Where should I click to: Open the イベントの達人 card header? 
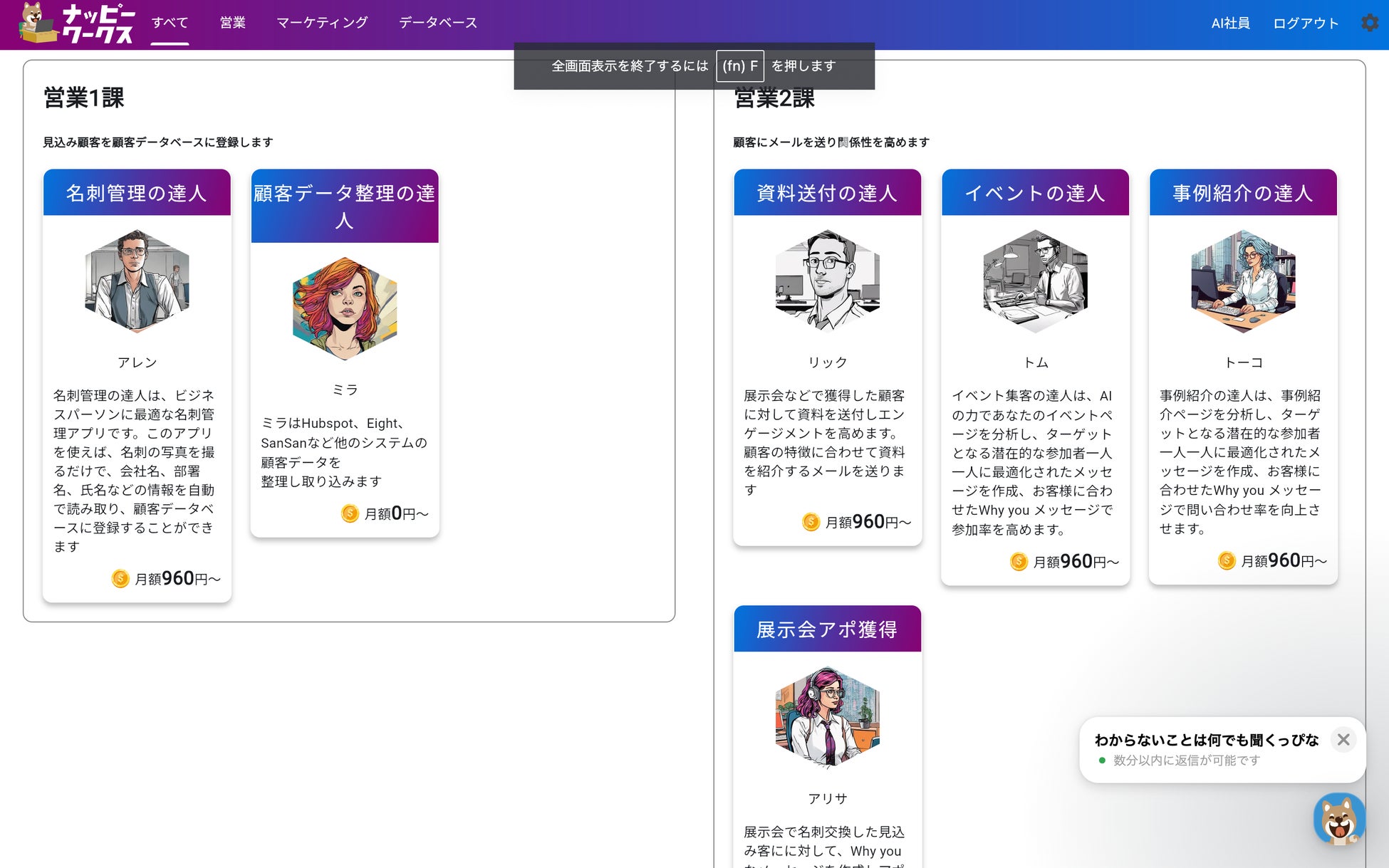pyautogui.click(x=1035, y=193)
